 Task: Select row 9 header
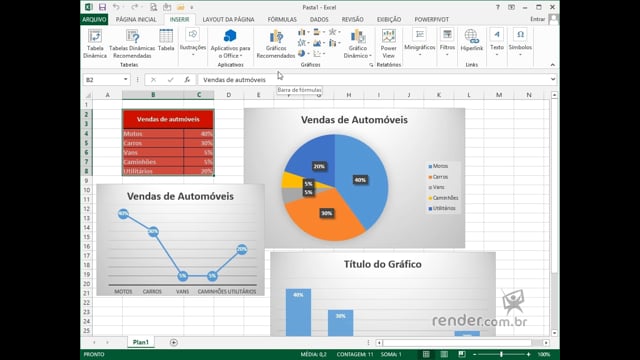[87, 180]
